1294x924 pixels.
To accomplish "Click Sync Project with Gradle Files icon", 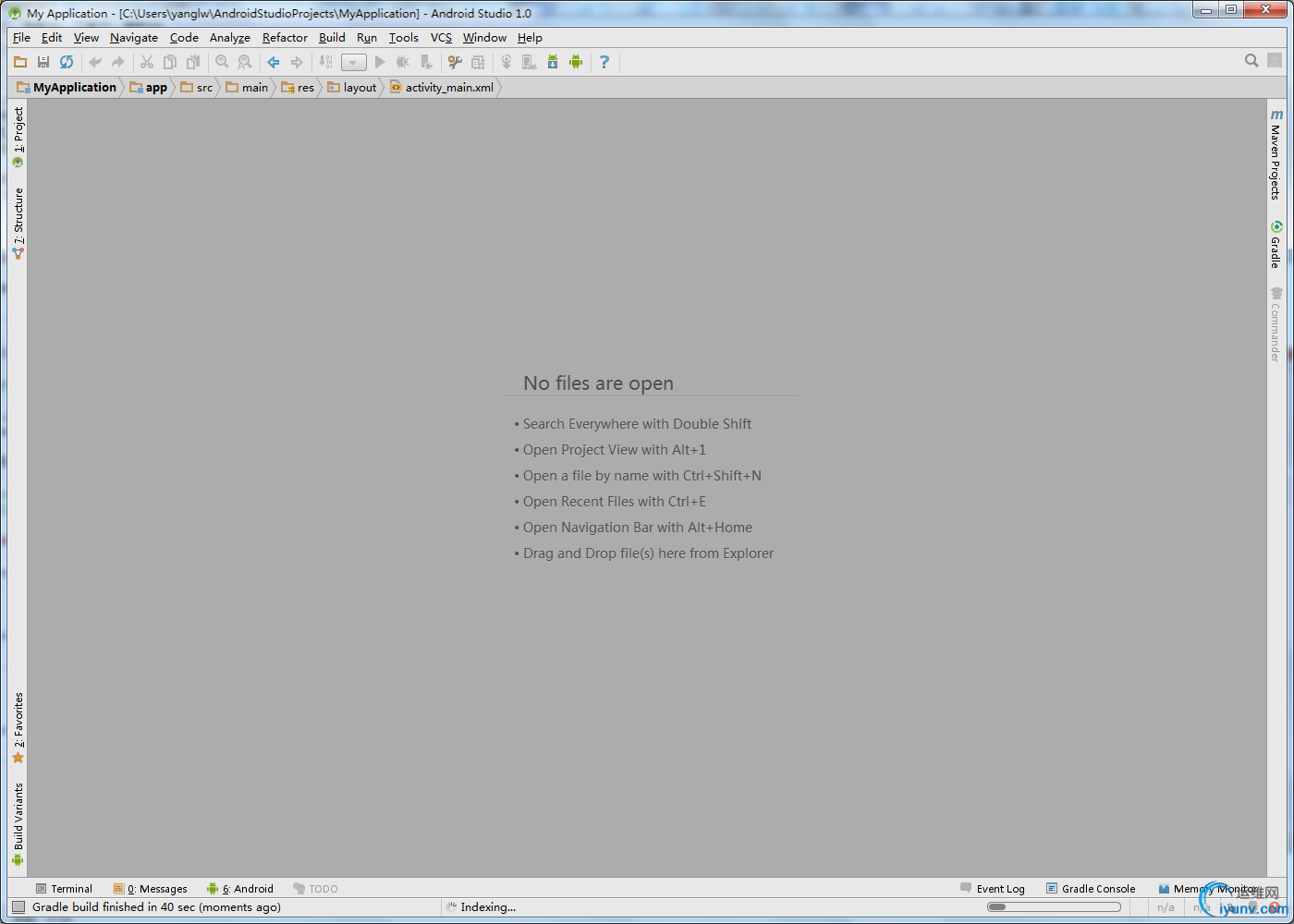I will pos(507,62).
